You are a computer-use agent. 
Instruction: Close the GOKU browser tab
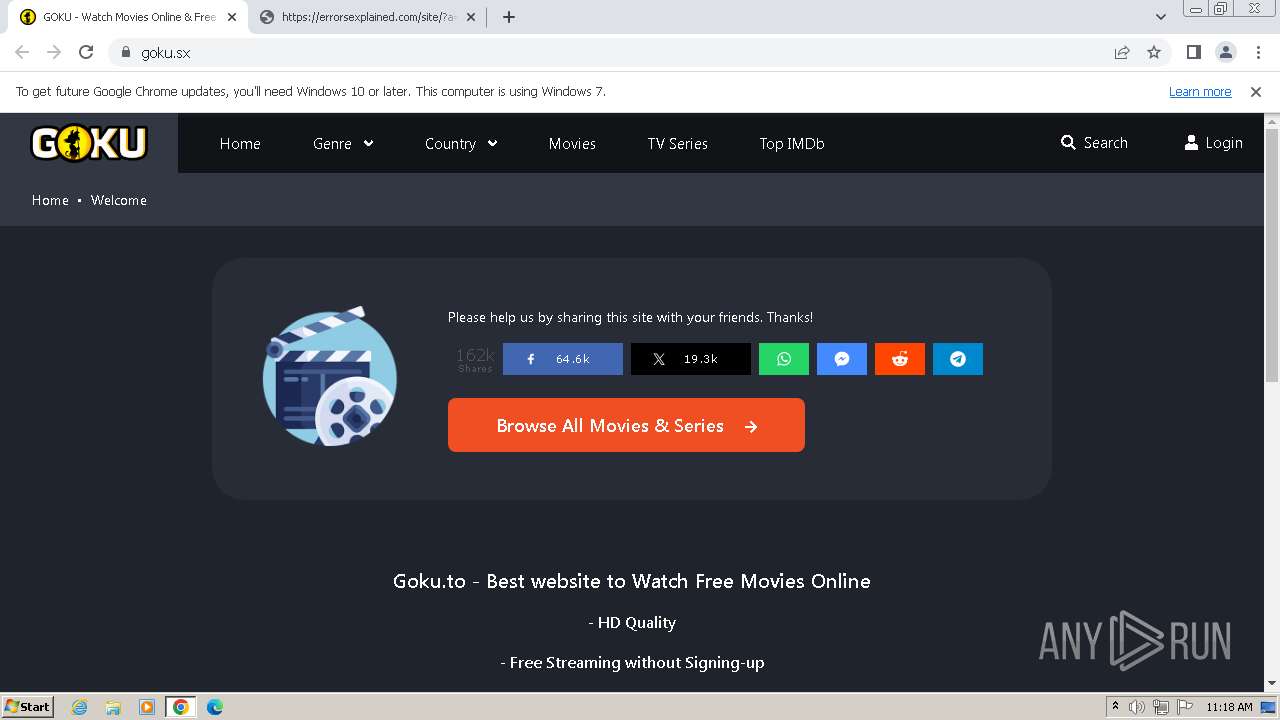(232, 17)
